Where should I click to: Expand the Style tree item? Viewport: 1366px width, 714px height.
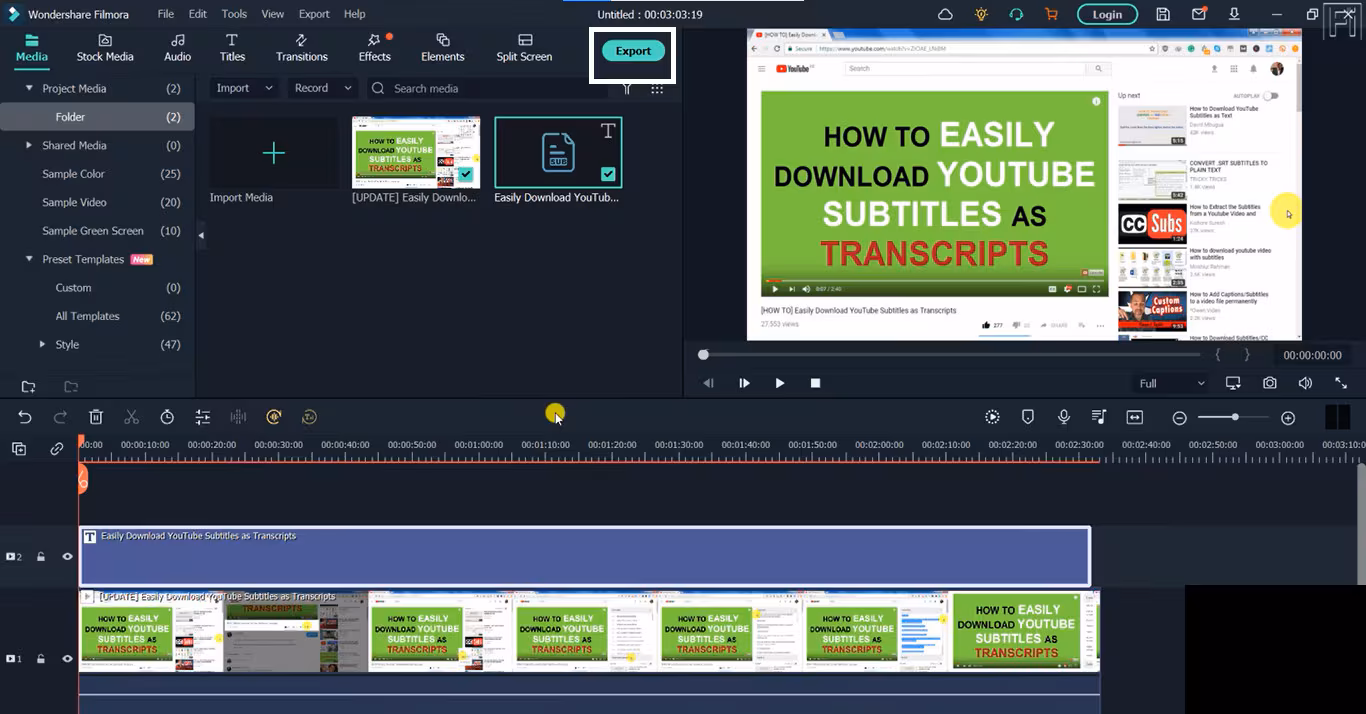[x=42, y=344]
